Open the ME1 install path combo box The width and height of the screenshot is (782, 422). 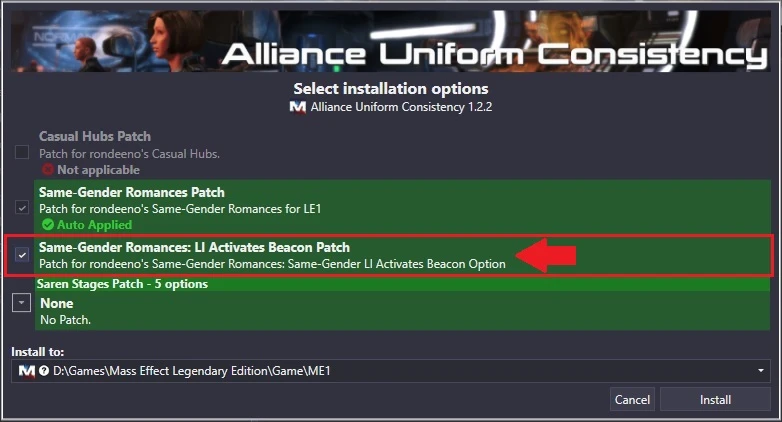(391, 371)
